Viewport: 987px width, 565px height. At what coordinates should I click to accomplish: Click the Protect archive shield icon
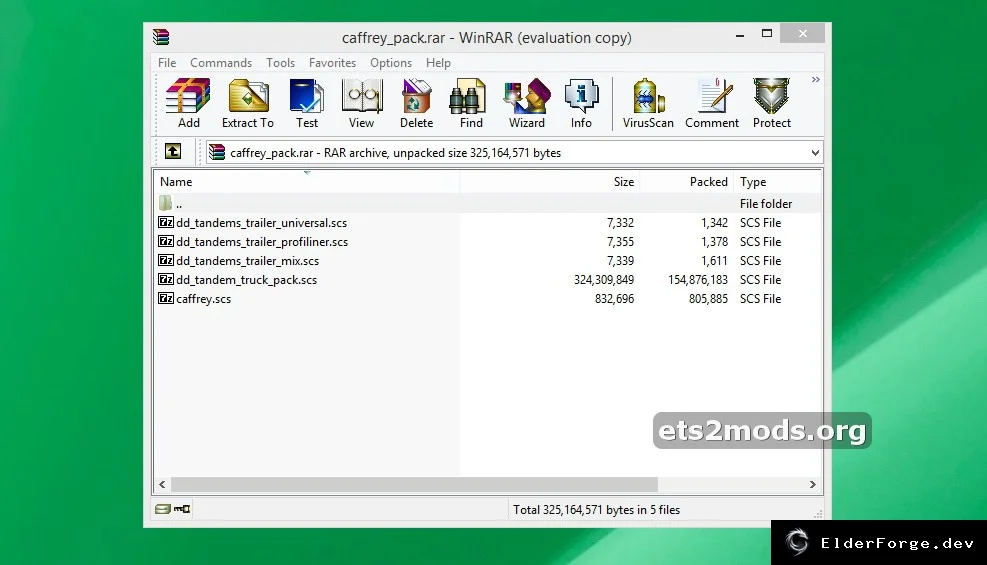click(772, 104)
